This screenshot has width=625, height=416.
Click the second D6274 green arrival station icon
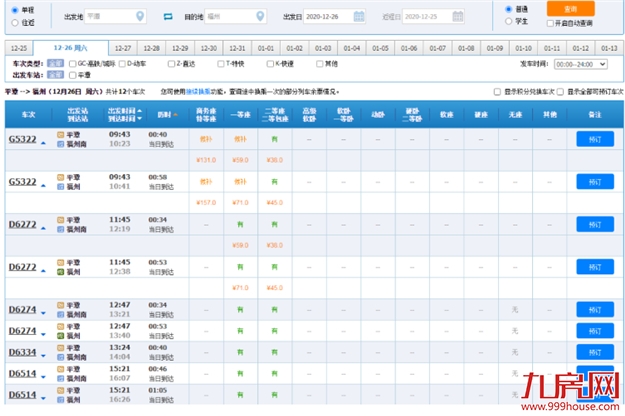pos(61,336)
